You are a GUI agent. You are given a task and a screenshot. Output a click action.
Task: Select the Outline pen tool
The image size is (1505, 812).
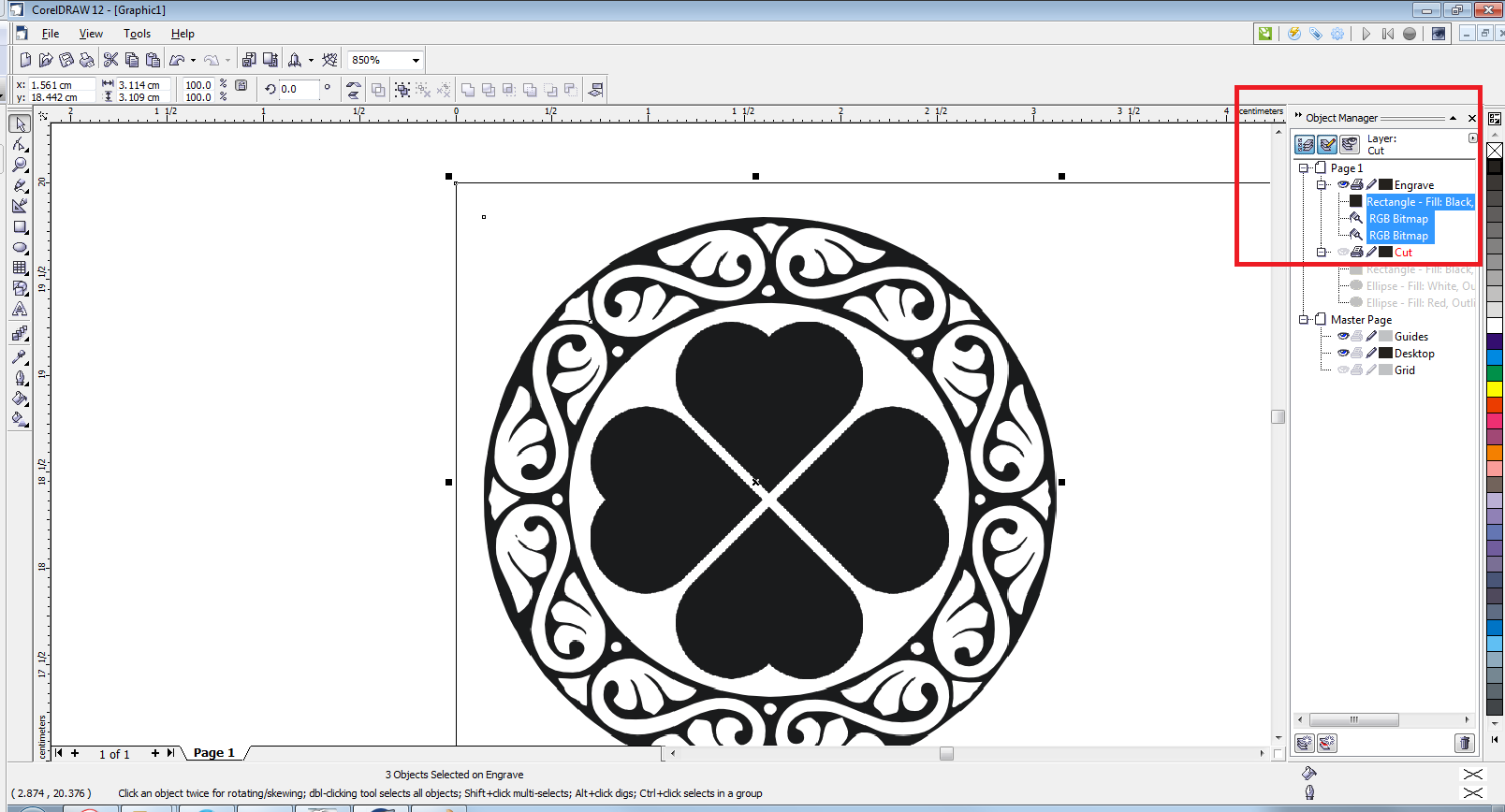pos(20,378)
